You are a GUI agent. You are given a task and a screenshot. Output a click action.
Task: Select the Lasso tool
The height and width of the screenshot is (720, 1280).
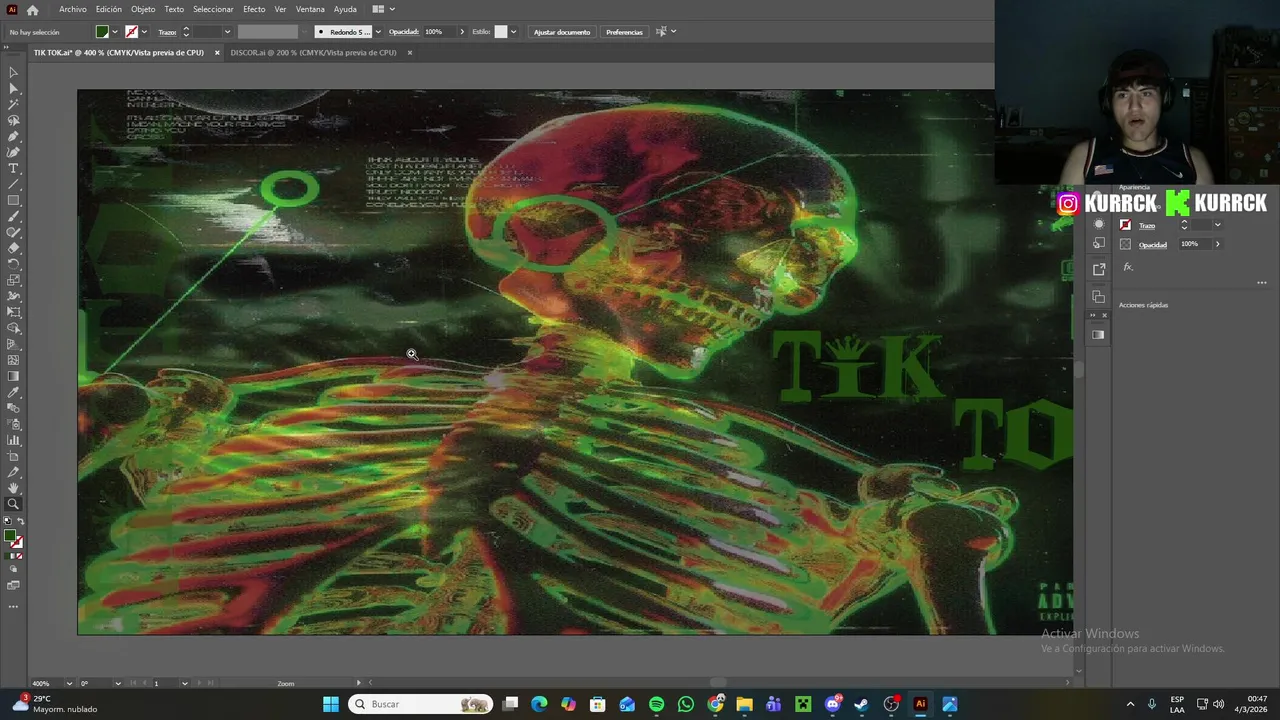point(13,120)
